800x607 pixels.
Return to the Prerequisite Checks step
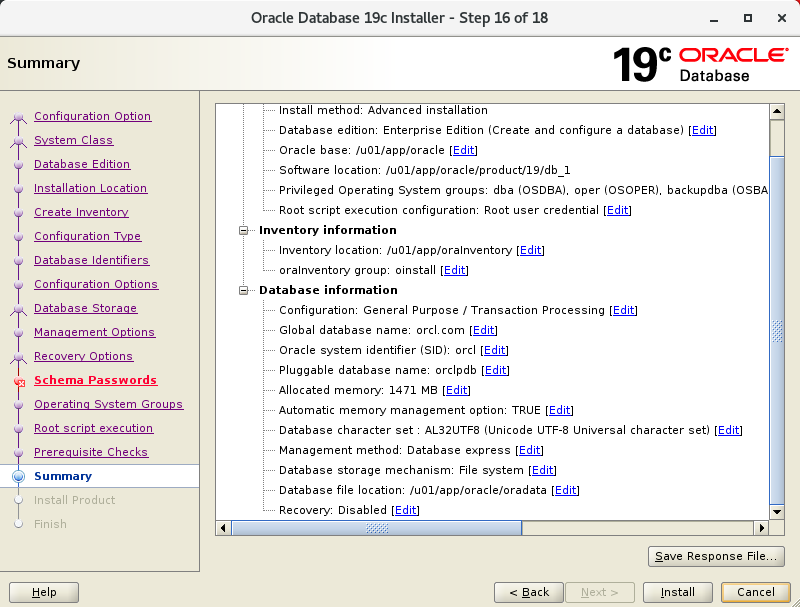pos(91,452)
